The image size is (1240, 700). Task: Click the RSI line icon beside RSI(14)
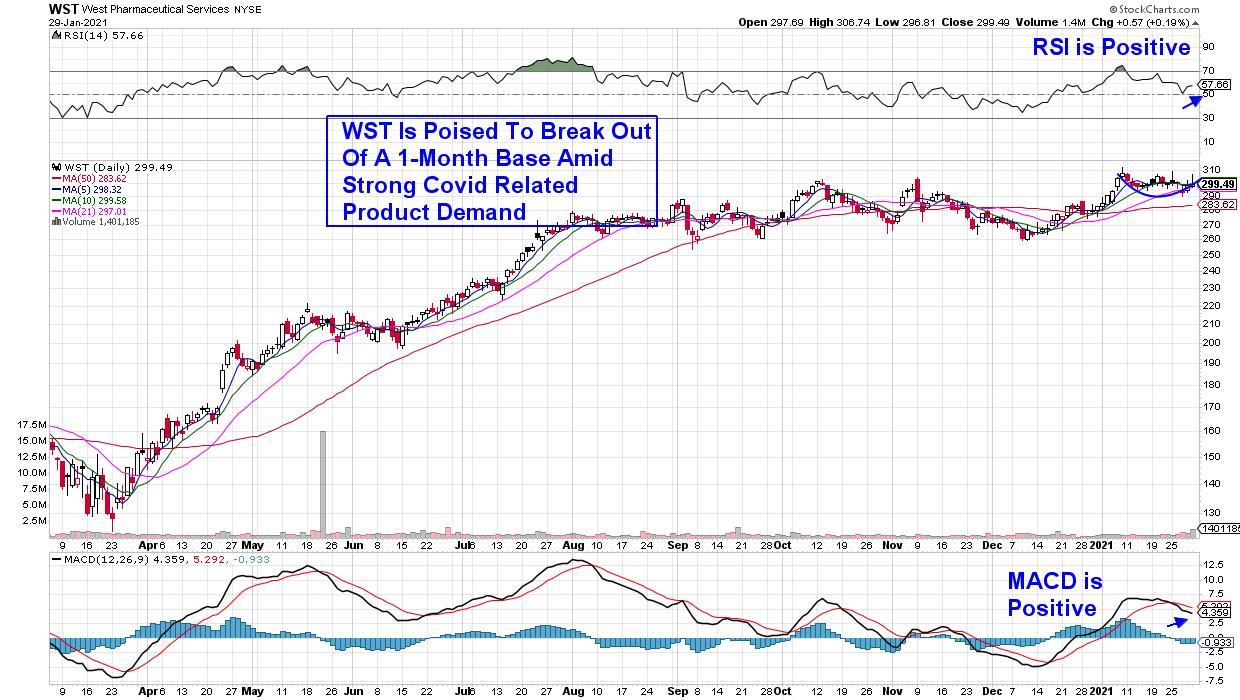point(56,33)
